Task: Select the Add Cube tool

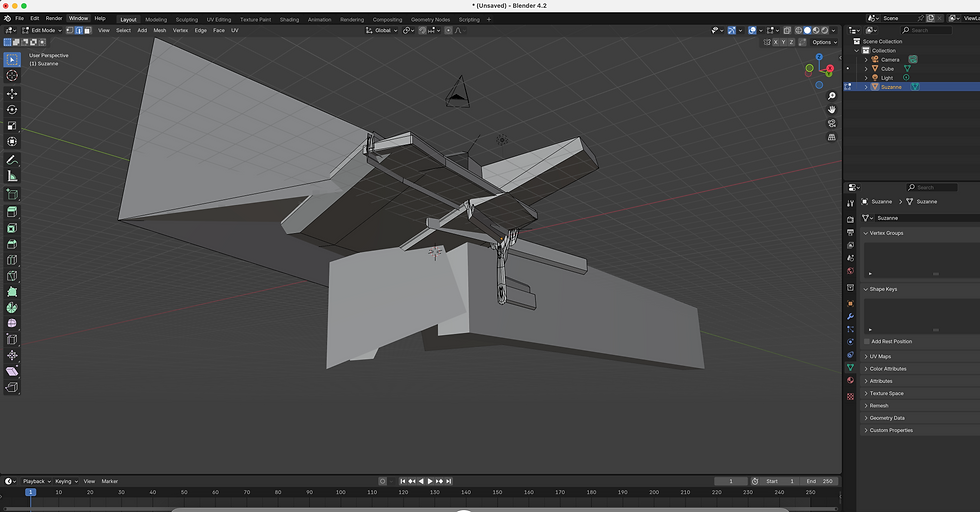Action: pos(12,194)
